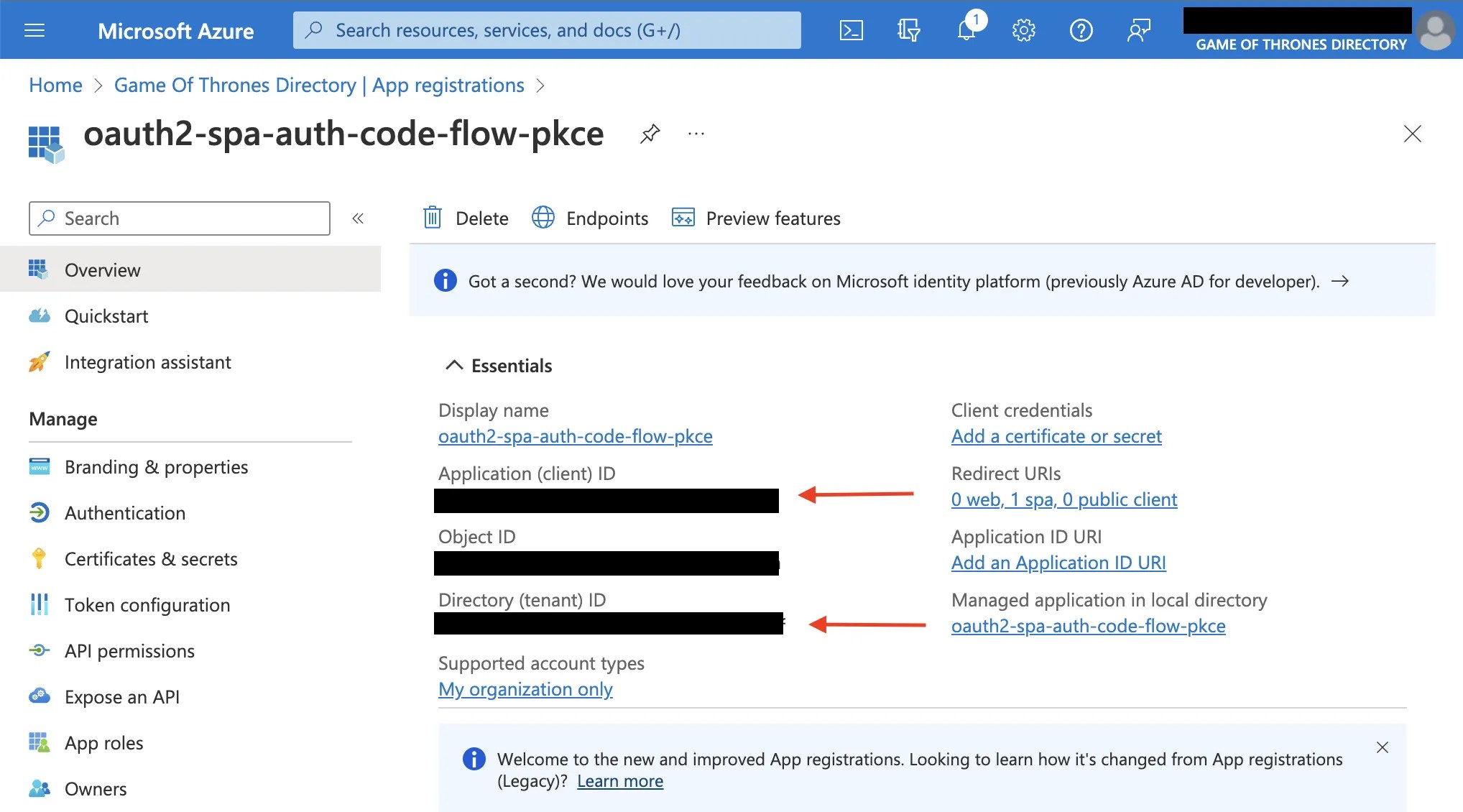Focus the top search resources field
Screen dimensions: 1463x812
point(547,30)
